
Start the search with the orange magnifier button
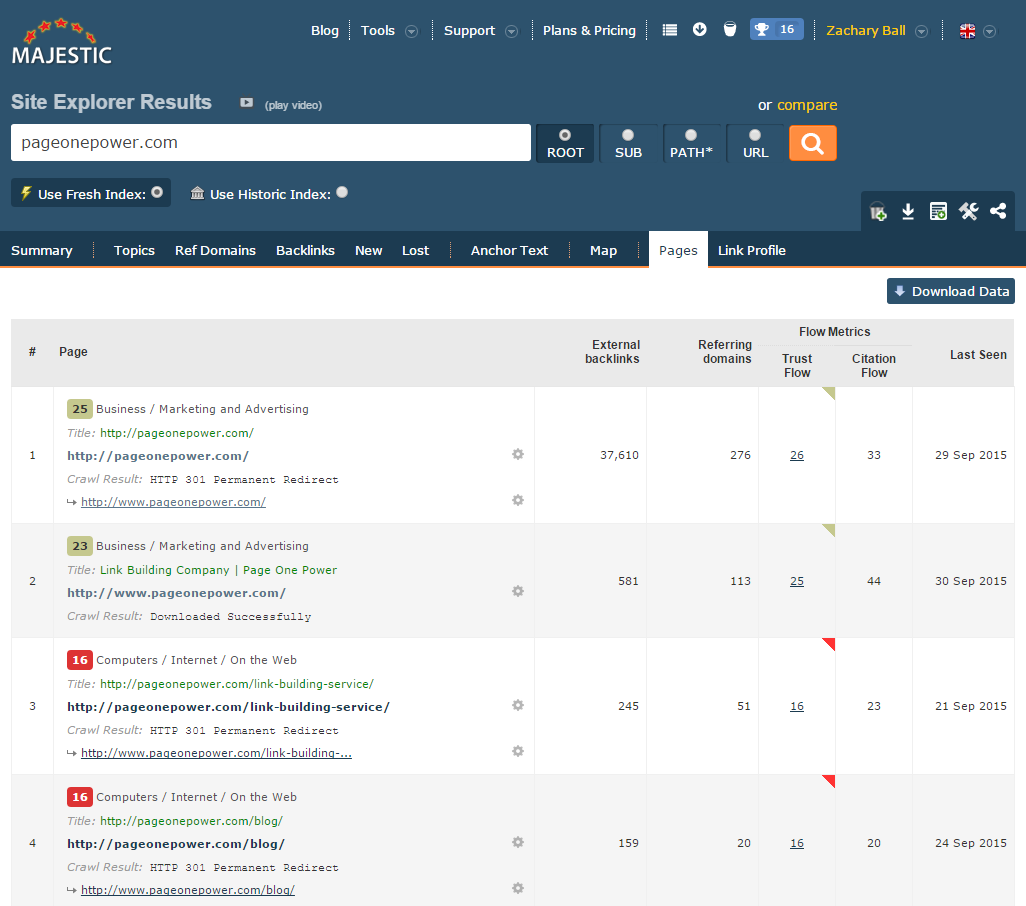pyautogui.click(x=812, y=143)
